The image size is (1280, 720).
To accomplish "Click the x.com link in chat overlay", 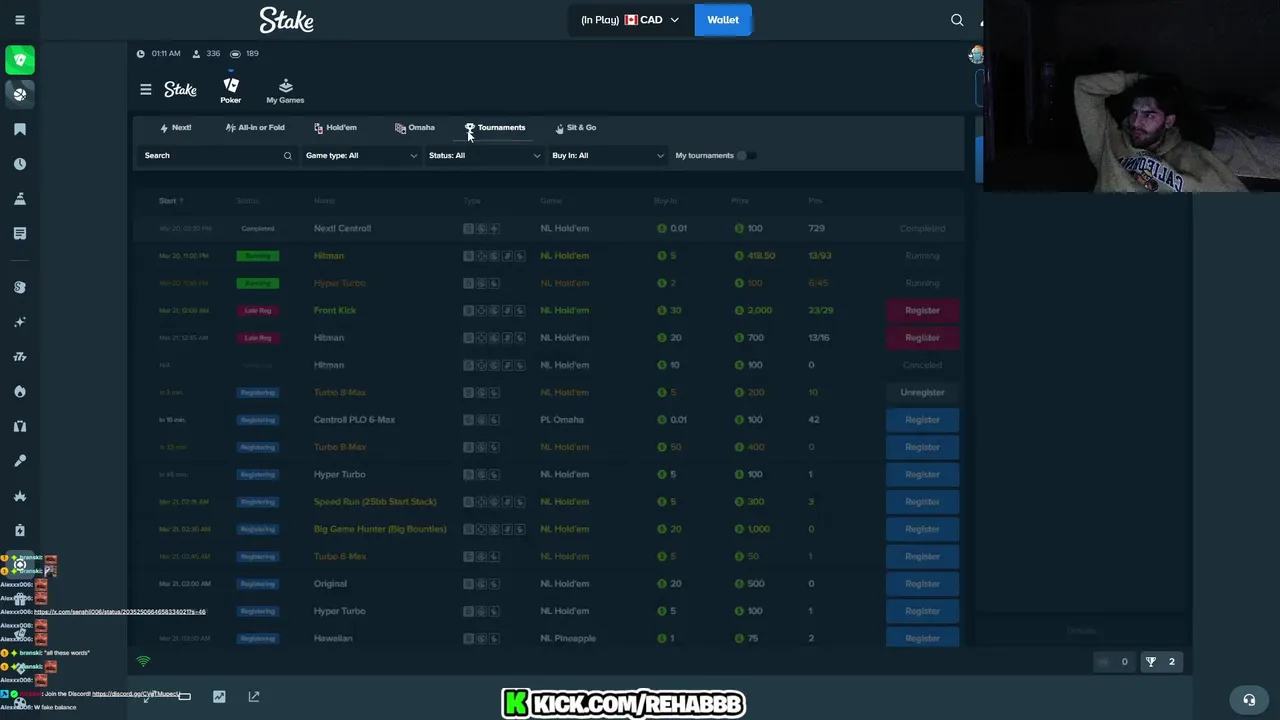I will 120,612.
